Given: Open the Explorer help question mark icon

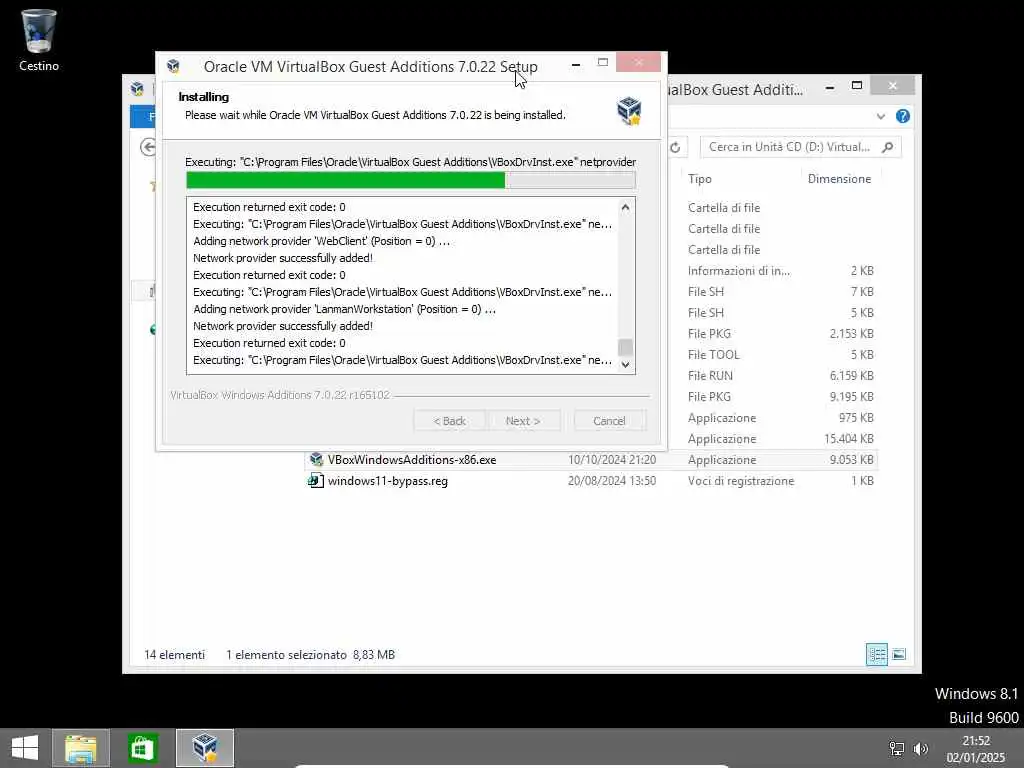Looking at the screenshot, I should coord(903,116).
